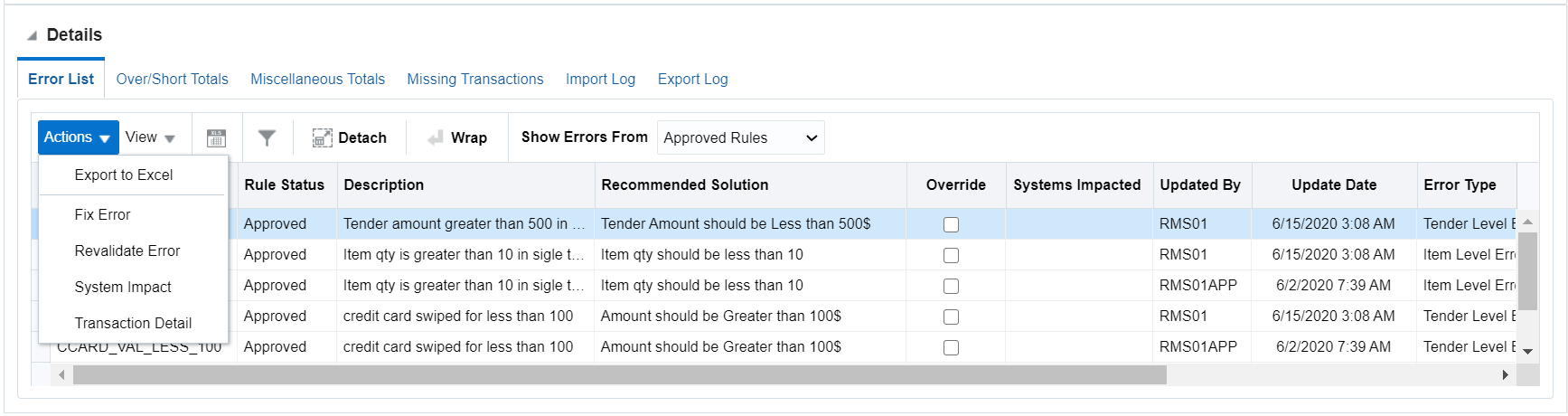This screenshot has height=416, width=1568.
Task: Open the Show Errors From dropdown
Action: pyautogui.click(x=740, y=137)
